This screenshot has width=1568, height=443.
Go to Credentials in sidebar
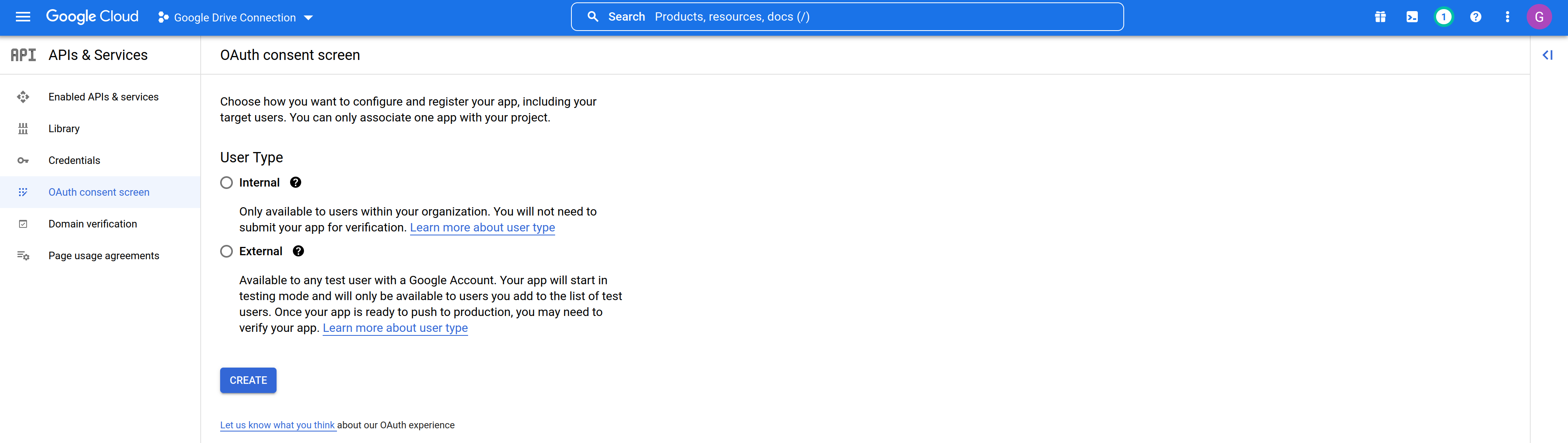click(74, 160)
